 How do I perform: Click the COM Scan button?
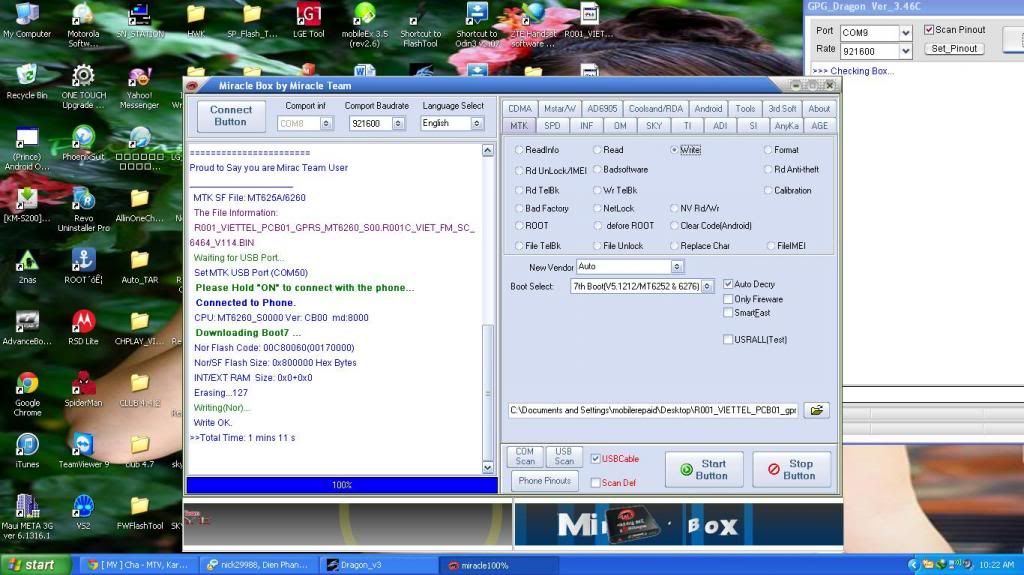[524, 456]
